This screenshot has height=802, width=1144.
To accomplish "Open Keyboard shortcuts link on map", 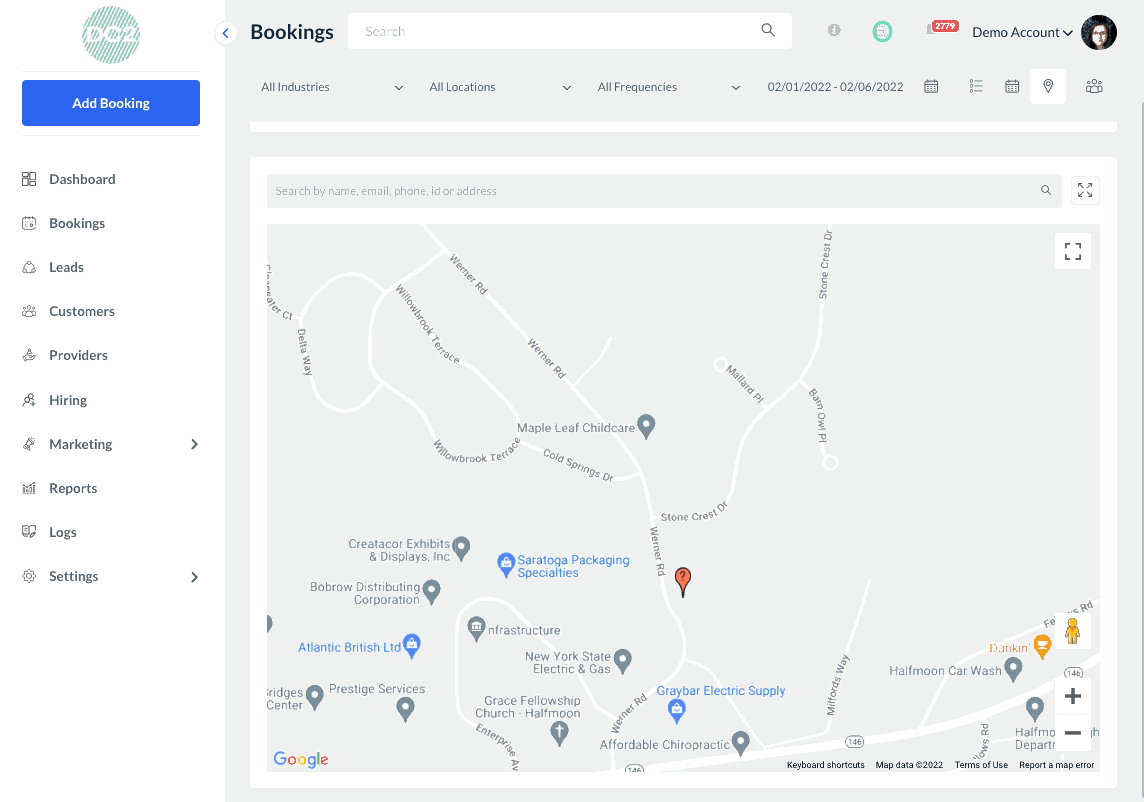I will pyautogui.click(x=825, y=765).
